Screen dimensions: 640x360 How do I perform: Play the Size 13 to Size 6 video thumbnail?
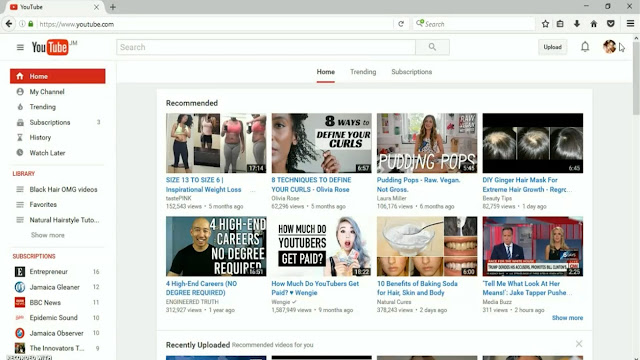point(216,143)
